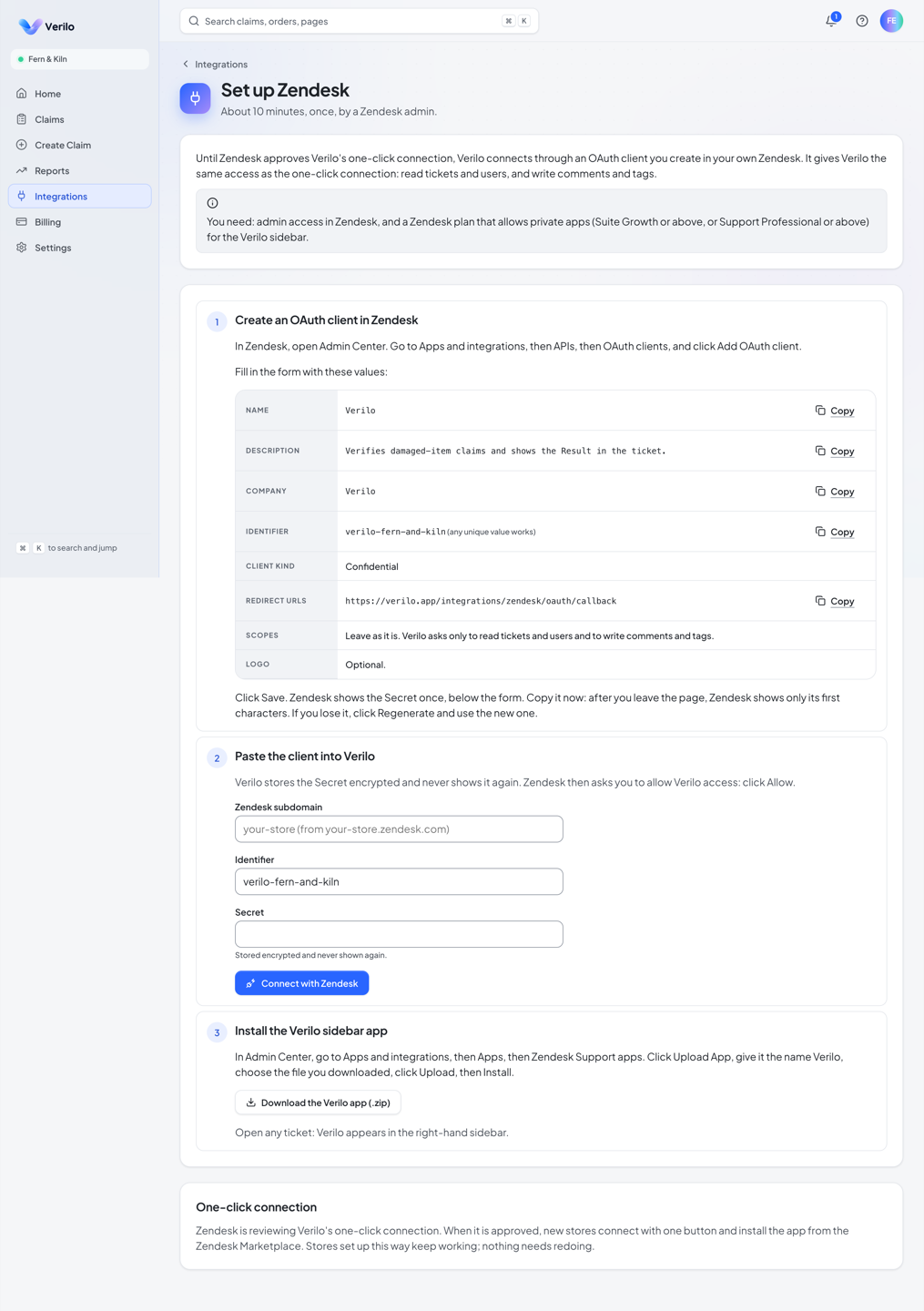
Task: Open Reports in sidebar
Action: pyautogui.click(x=80, y=170)
